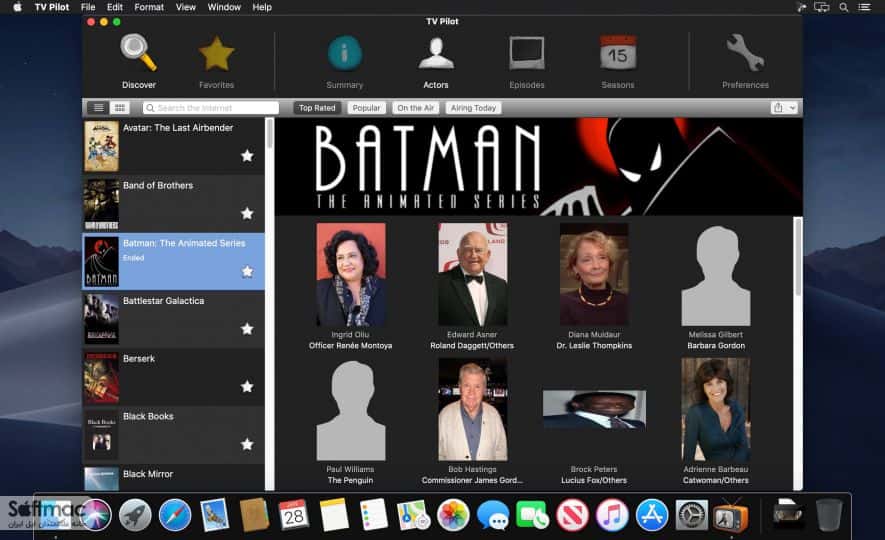Viewport: 885px width, 540px height.
Task: Open the Format menu
Action: (x=149, y=7)
